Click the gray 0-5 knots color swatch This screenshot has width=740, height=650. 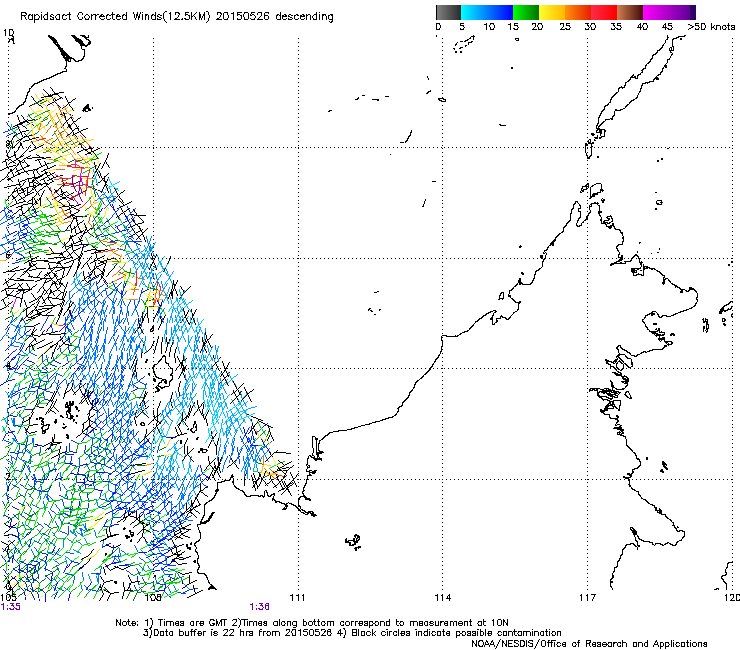point(448,12)
